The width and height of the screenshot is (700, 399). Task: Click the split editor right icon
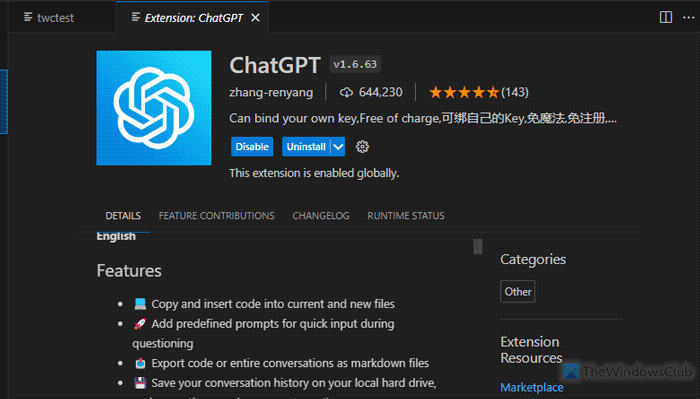666,17
